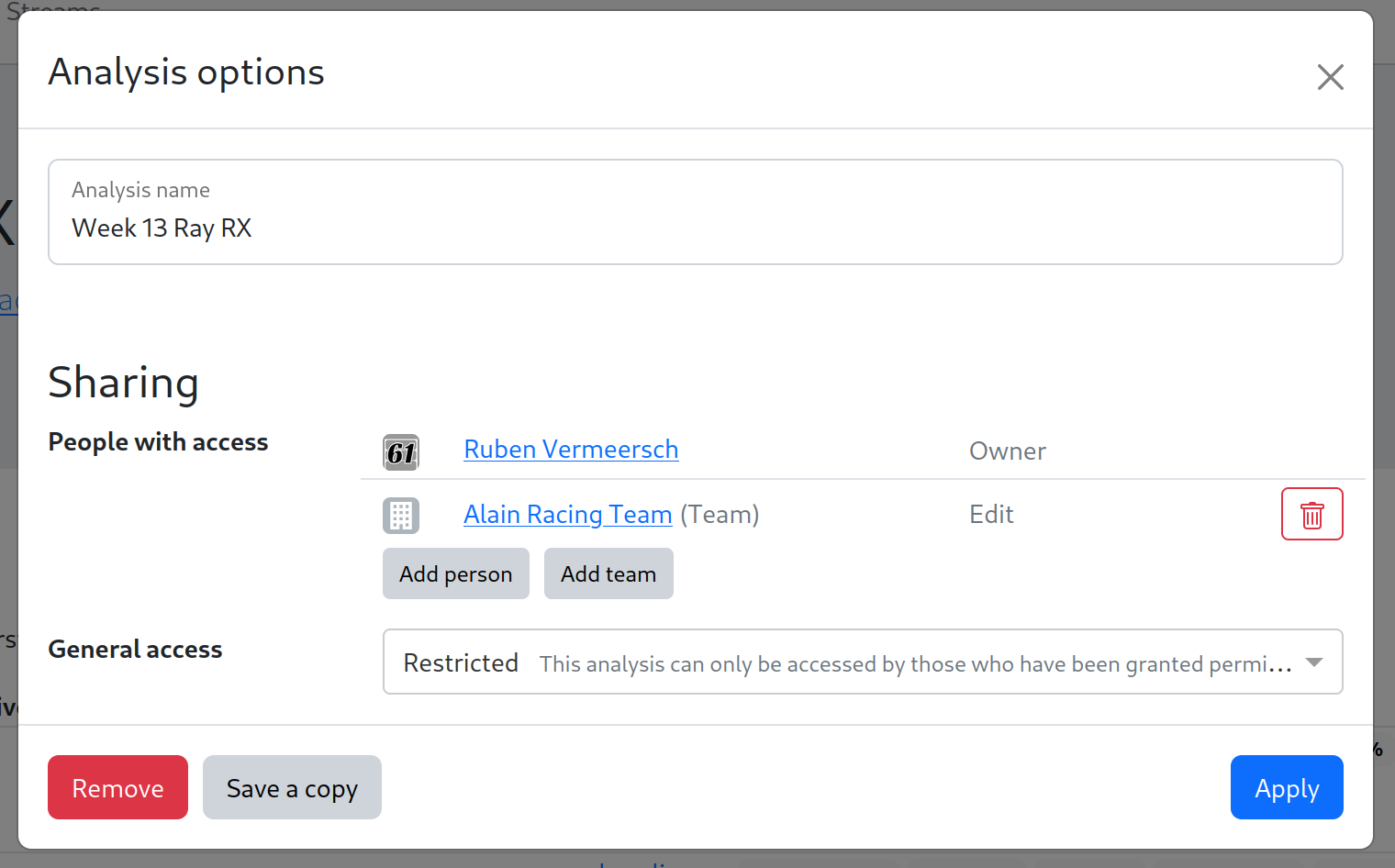Open the Alain Racing Team link
This screenshot has height=868, width=1395.
click(567, 515)
